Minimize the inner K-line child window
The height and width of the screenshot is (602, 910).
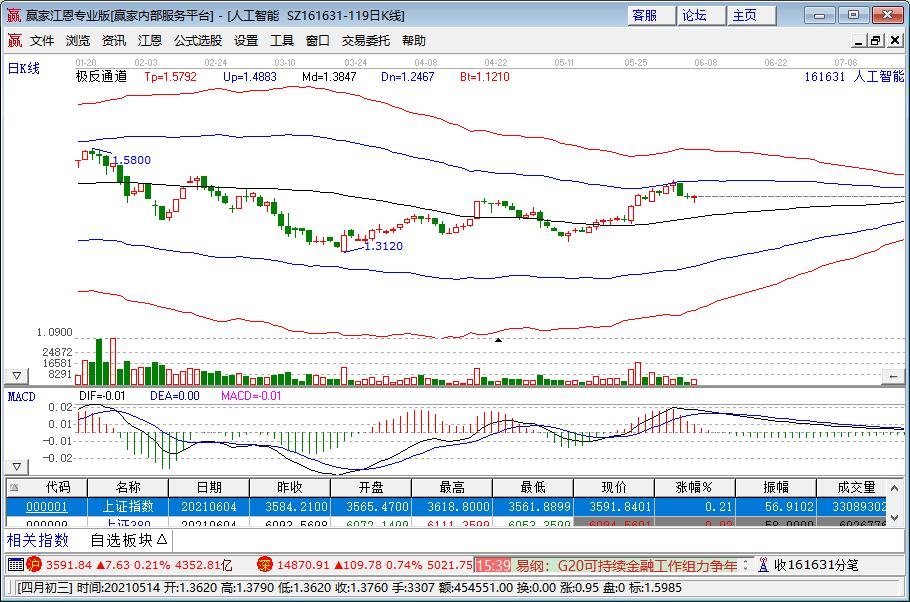(860, 41)
